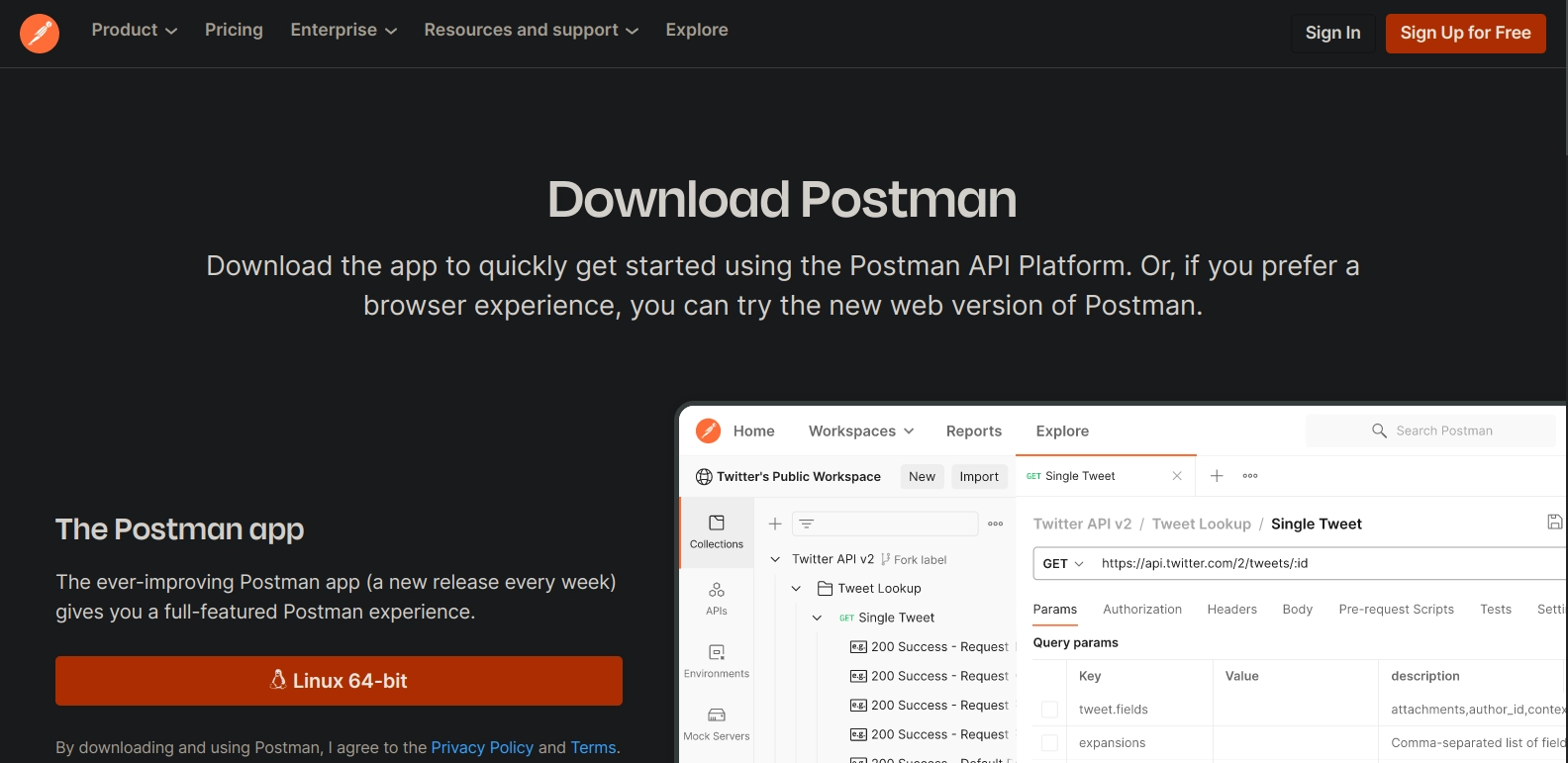Click the tweet.fields key cell
Screen dimensions: 1568x763
[x=1140, y=710]
